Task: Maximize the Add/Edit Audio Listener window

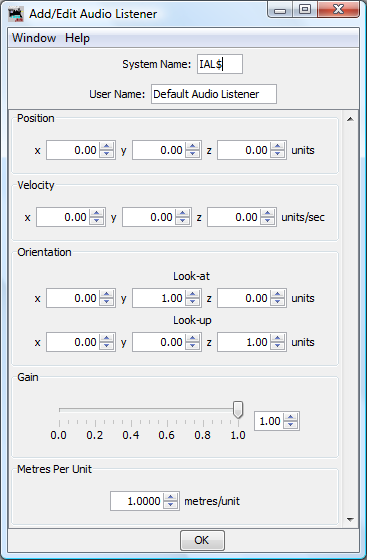Action: (x=305, y=10)
